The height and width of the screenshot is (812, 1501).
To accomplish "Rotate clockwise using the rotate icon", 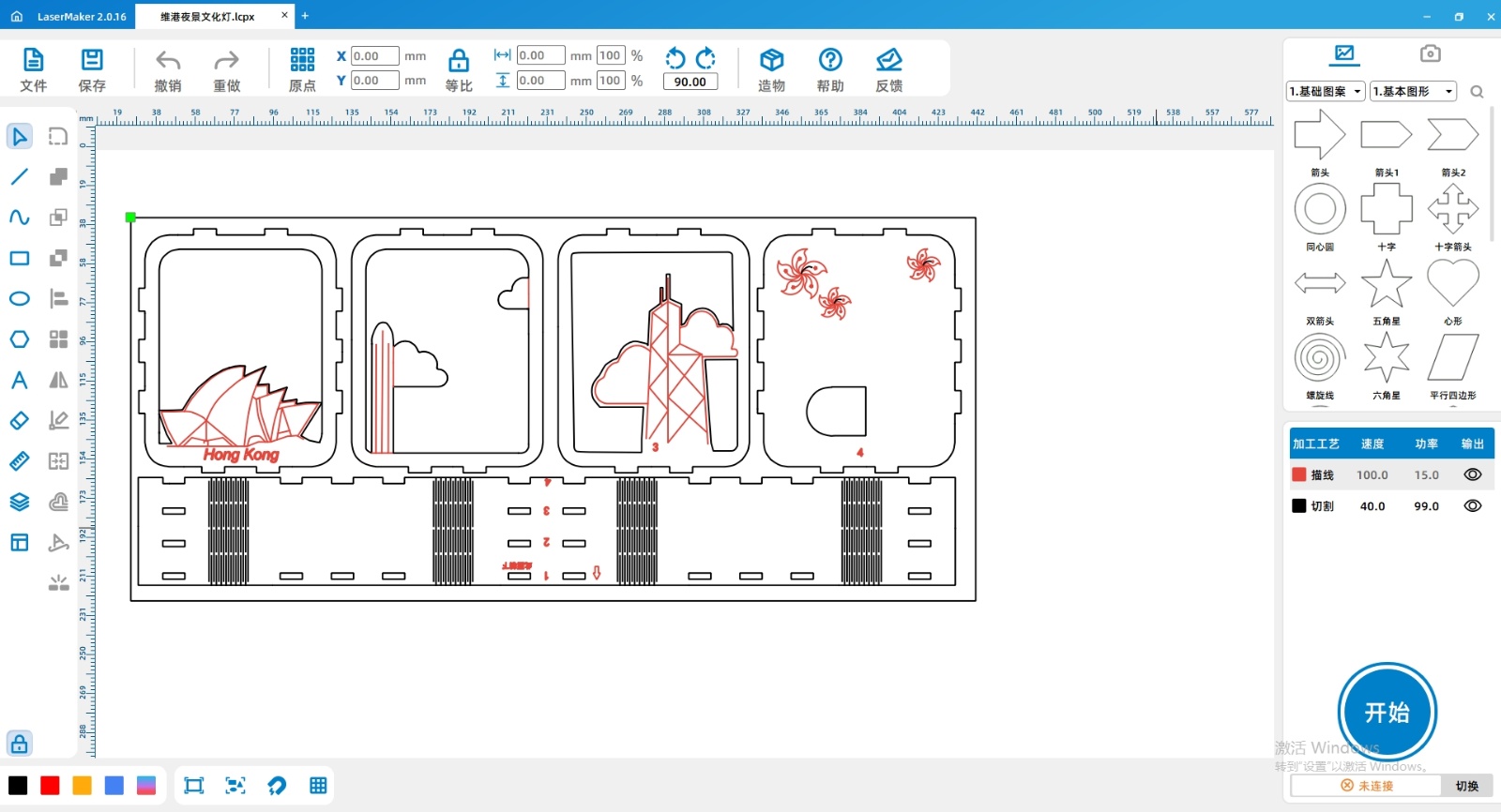I will click(x=706, y=58).
